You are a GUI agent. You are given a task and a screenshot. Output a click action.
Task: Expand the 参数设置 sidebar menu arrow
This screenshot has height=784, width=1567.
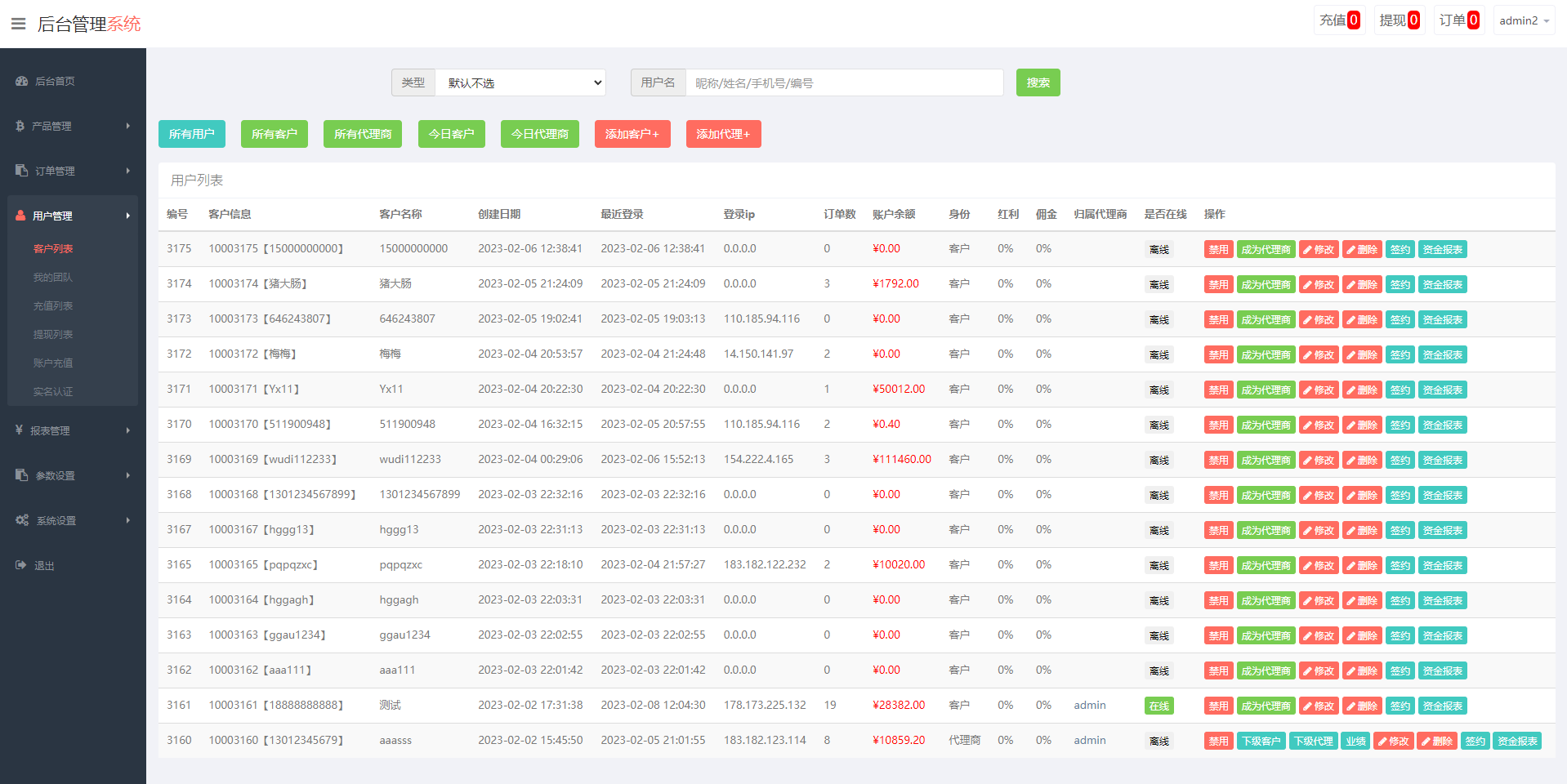click(x=128, y=475)
